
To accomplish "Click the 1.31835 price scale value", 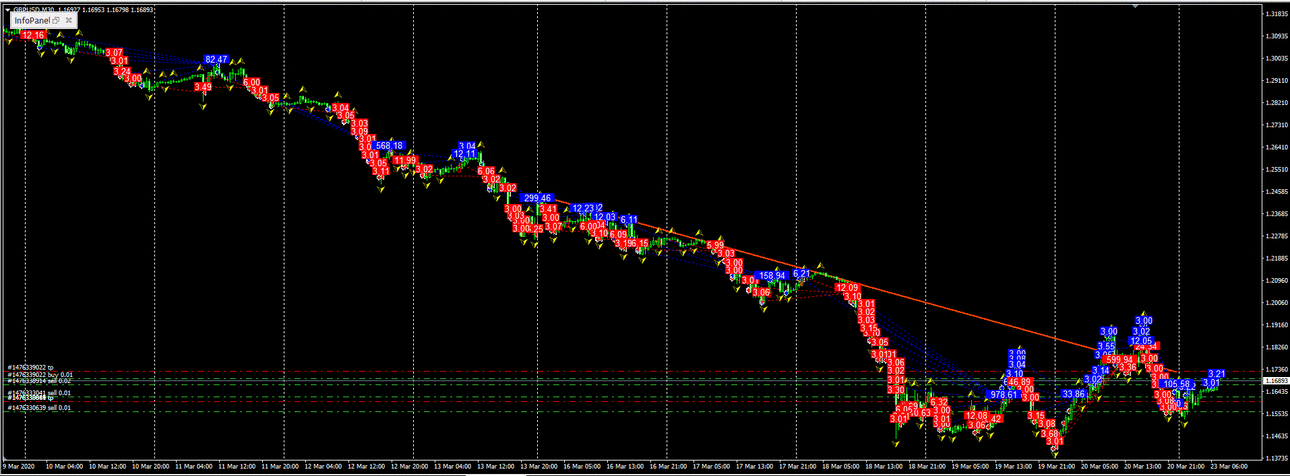I will [1275, 15].
